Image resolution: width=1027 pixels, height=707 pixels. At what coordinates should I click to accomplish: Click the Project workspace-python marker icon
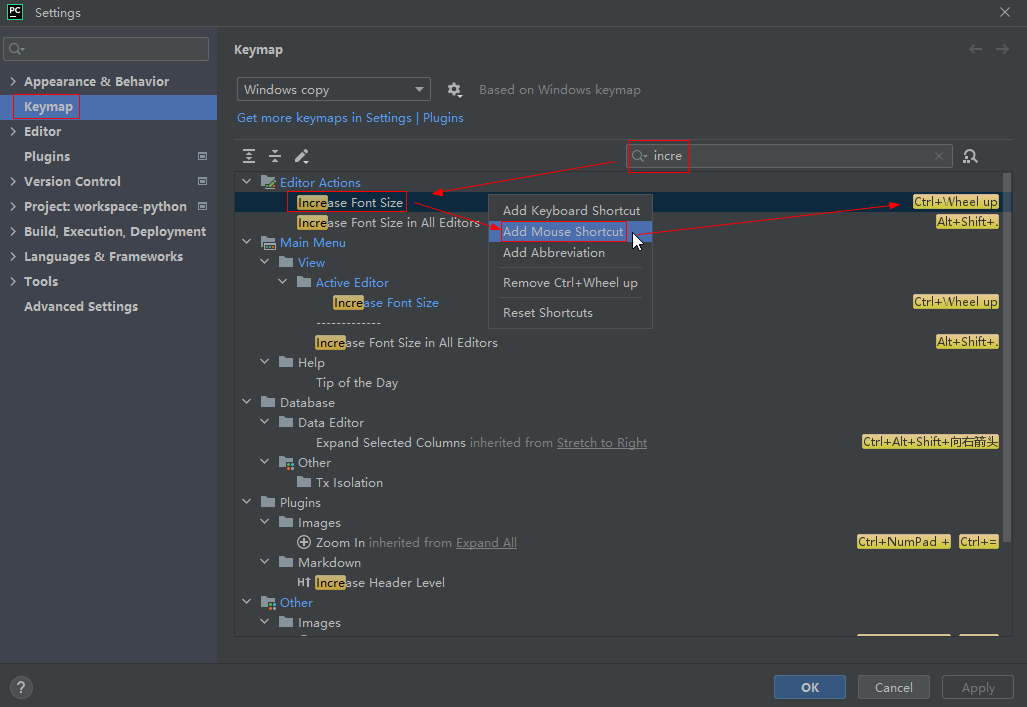(x=202, y=206)
